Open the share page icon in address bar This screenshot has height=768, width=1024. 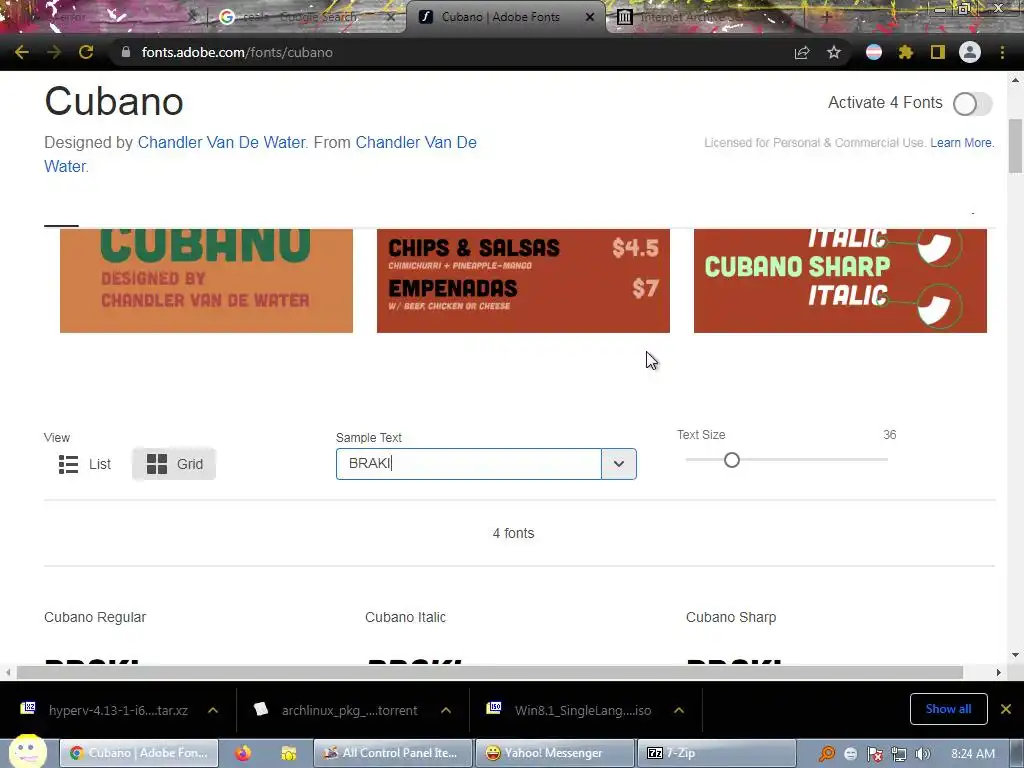(x=802, y=52)
